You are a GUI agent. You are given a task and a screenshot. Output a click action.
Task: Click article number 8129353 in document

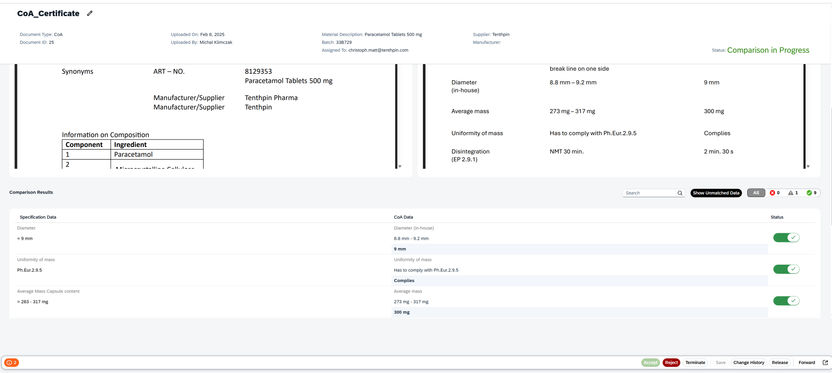(258, 71)
